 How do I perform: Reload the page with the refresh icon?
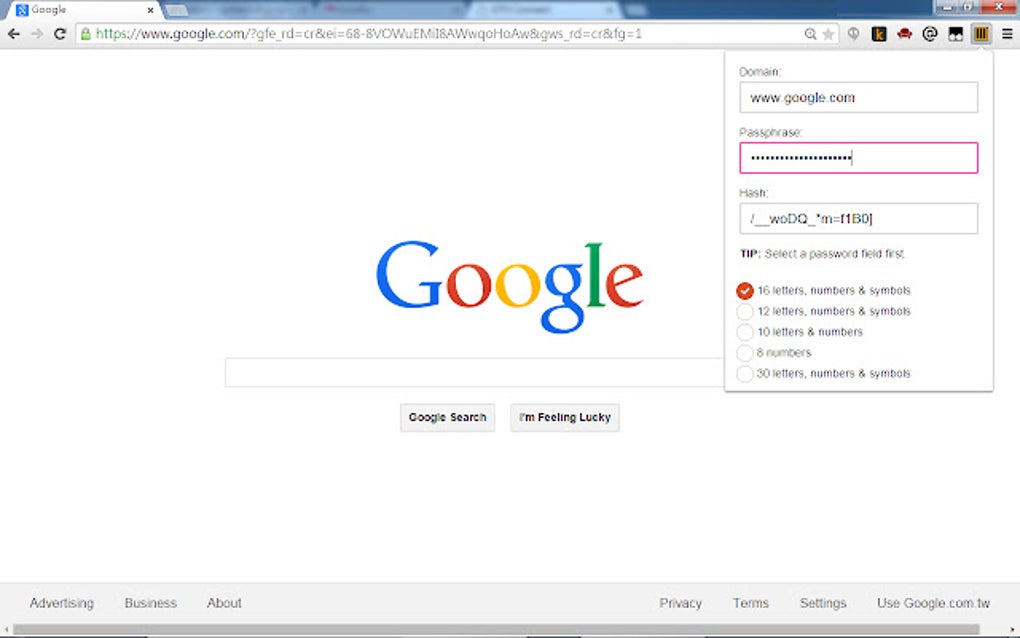pyautogui.click(x=60, y=34)
